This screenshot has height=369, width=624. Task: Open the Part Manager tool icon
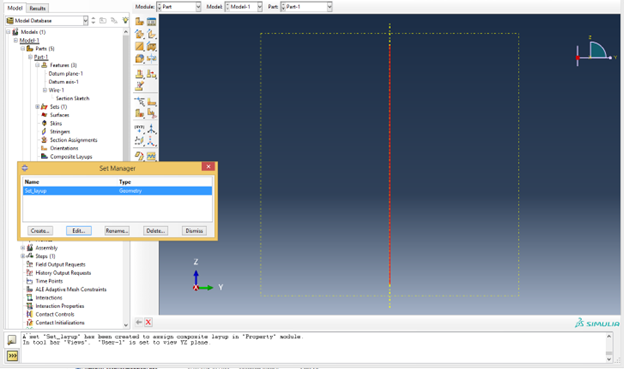click(x=152, y=21)
